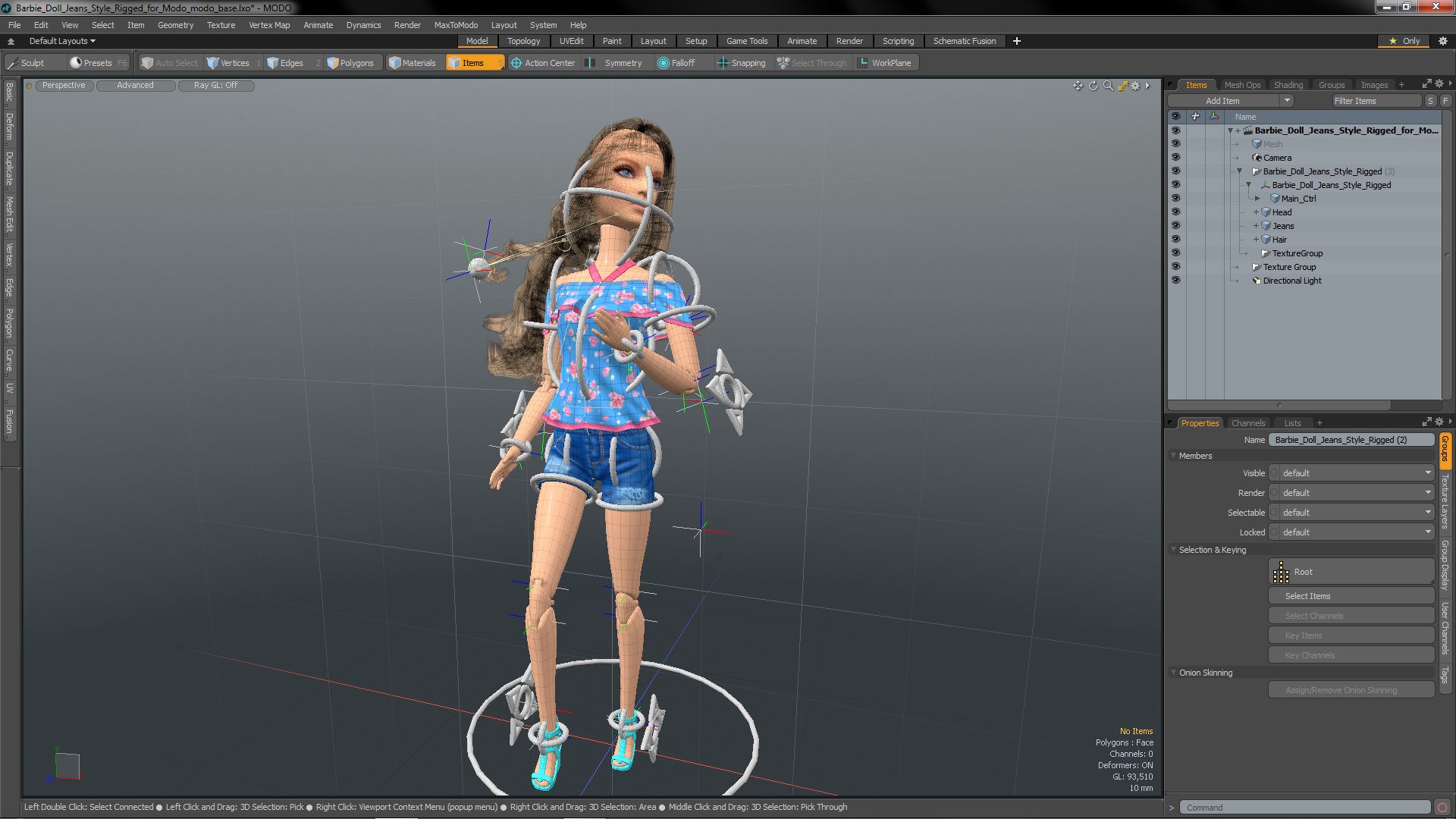Toggle visibility eye for Head item

click(x=1175, y=212)
